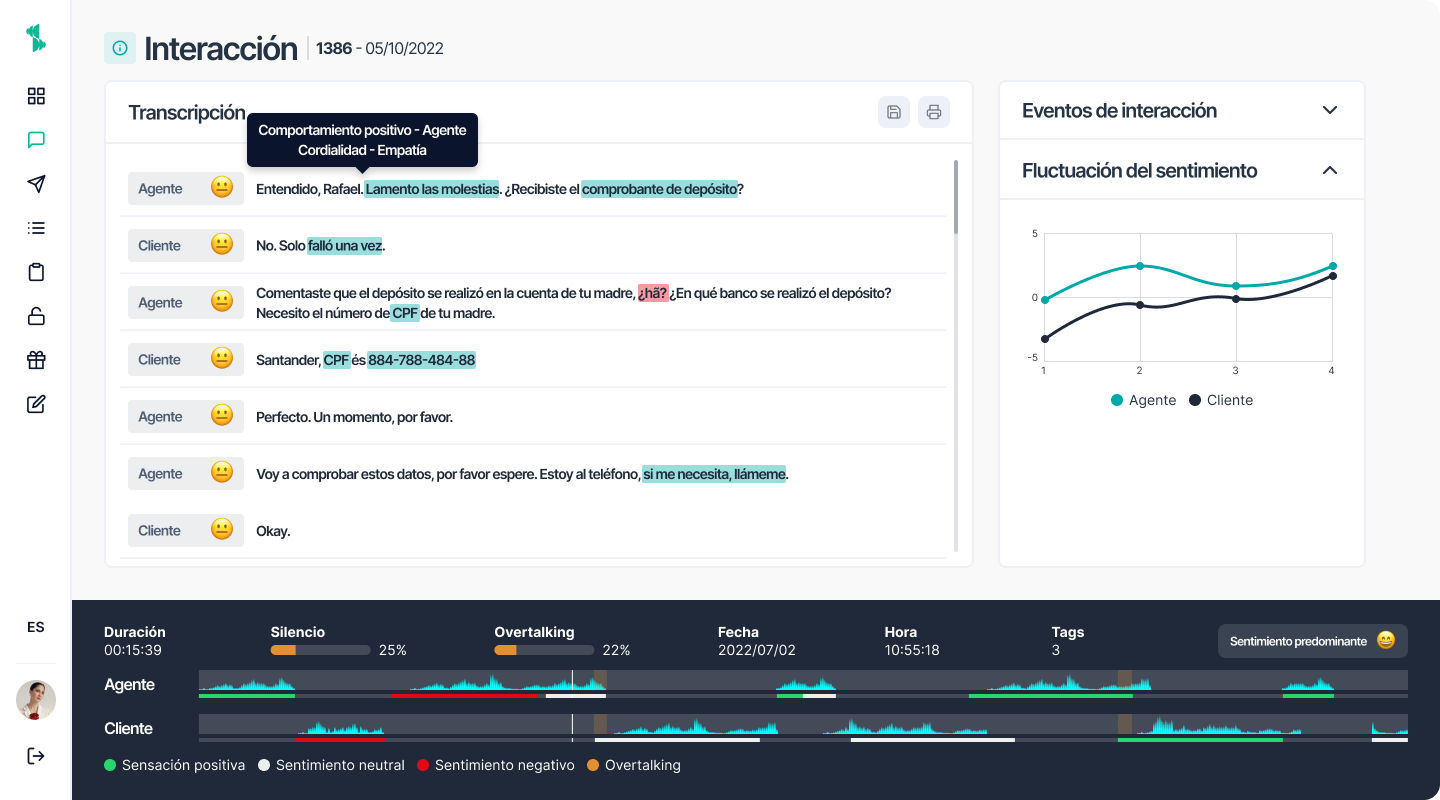Open the list view sidebar icon
This screenshot has height=800, width=1440.
pos(36,228)
